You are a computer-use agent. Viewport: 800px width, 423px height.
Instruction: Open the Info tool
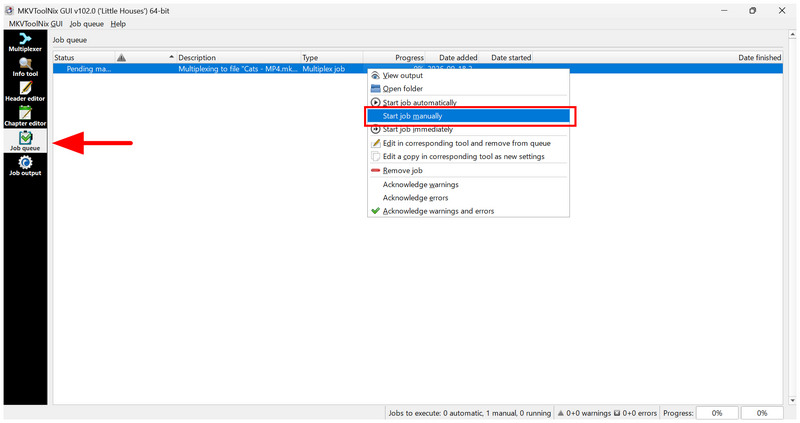pos(25,67)
